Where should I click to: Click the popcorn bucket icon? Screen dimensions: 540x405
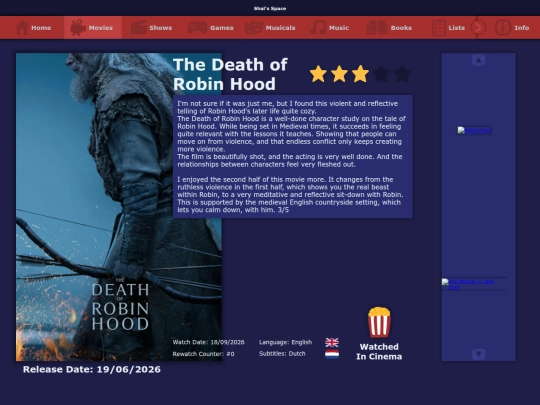point(379,322)
